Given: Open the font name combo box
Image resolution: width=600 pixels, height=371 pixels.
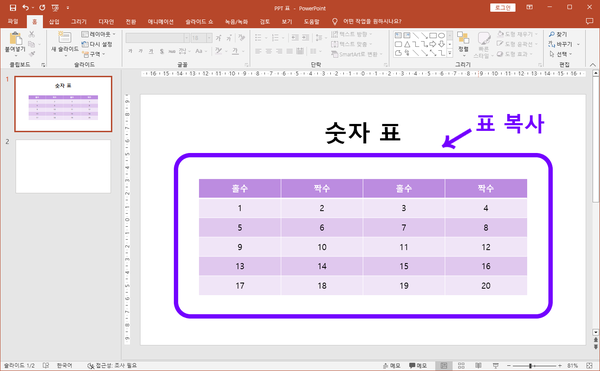Looking at the screenshot, I should pos(157,38).
